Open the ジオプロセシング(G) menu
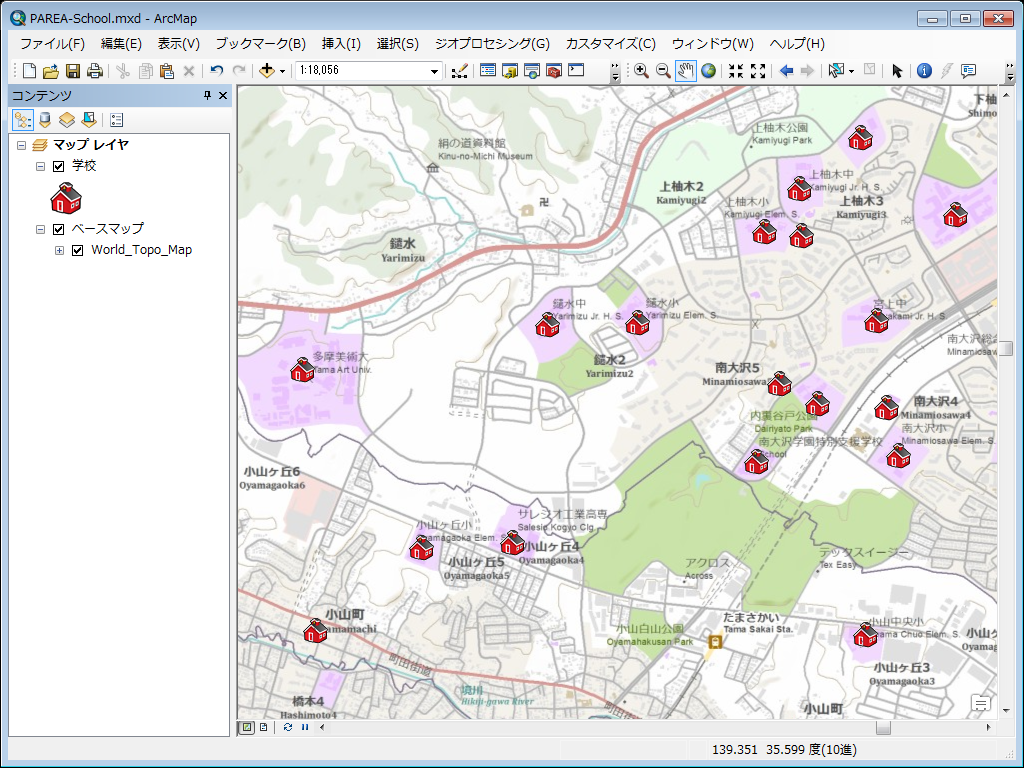Image resolution: width=1024 pixels, height=768 pixels. point(492,44)
